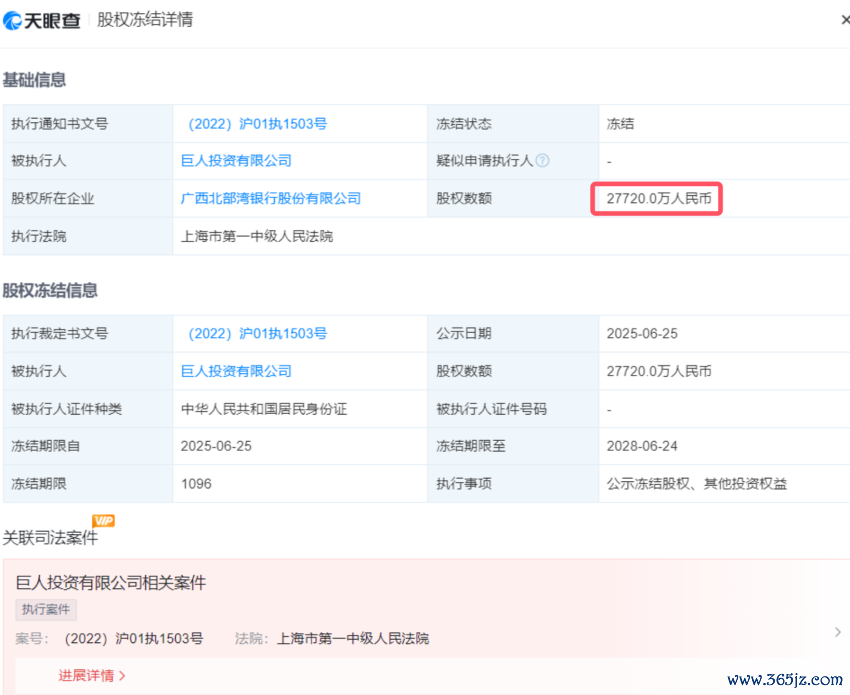Open the case number link in 执行通知书文号 row
The image size is (850, 695).
pyautogui.click(x=257, y=124)
